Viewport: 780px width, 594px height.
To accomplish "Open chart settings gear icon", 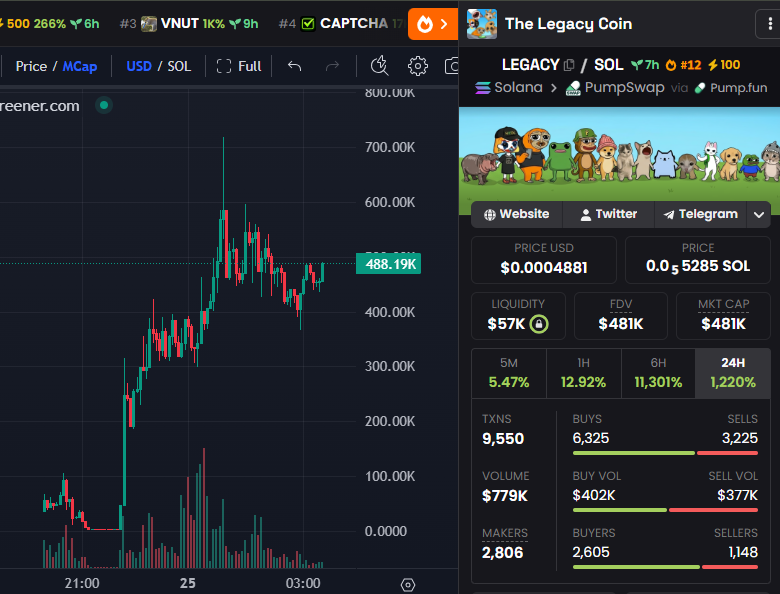I will (x=417, y=66).
